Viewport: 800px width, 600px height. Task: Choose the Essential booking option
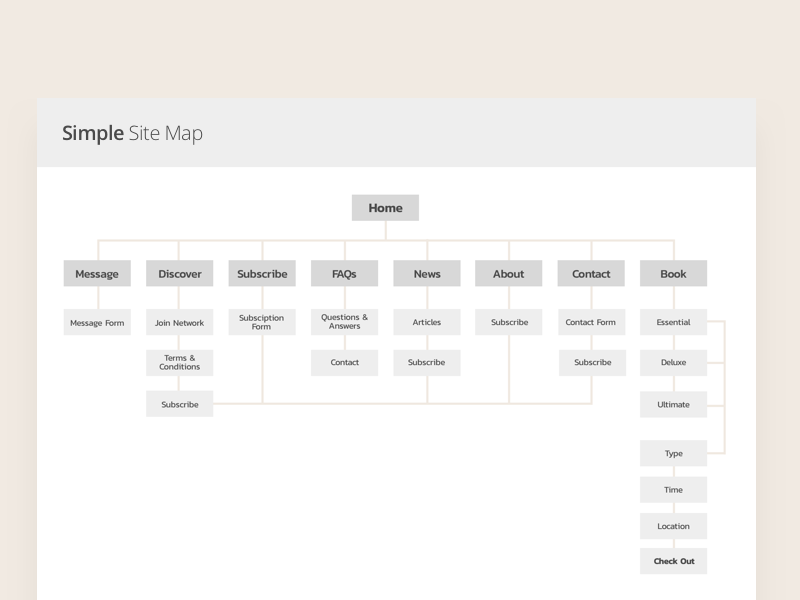(673, 323)
